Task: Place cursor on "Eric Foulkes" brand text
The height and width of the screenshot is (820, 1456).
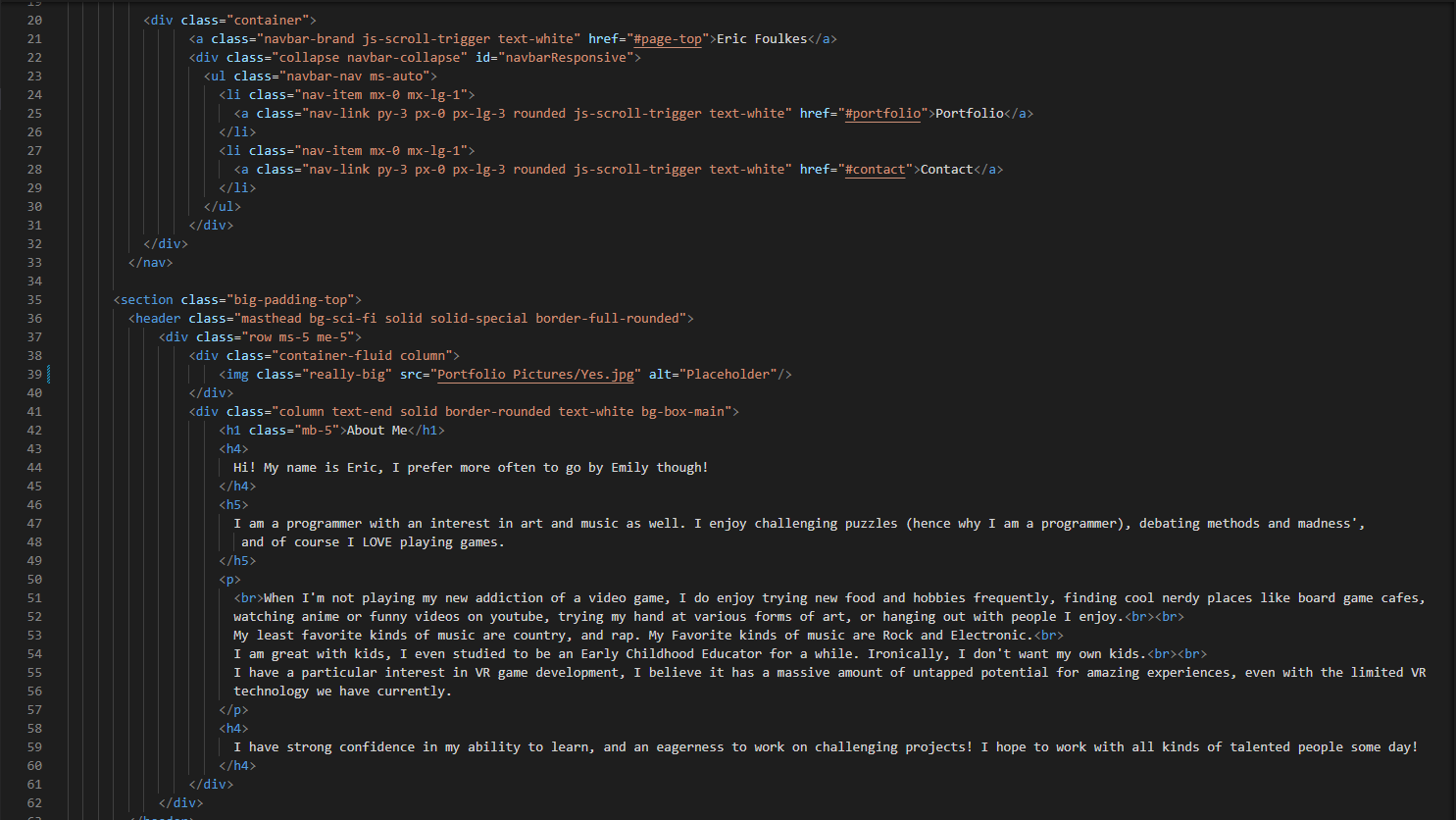Action: tap(762, 39)
